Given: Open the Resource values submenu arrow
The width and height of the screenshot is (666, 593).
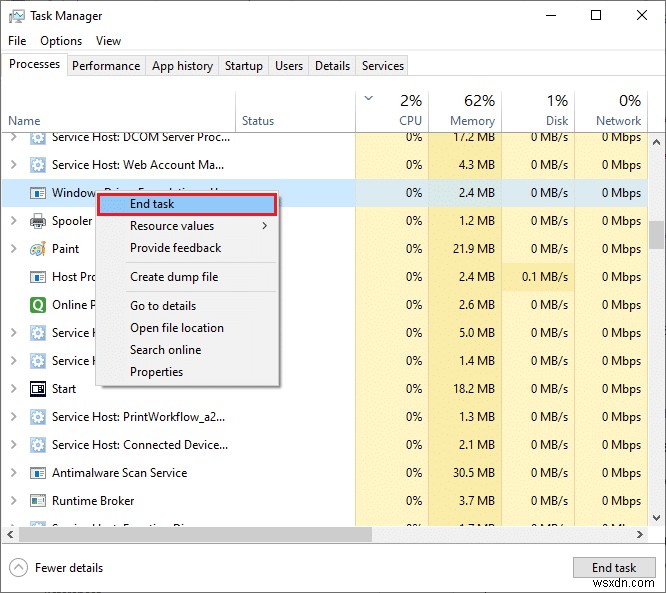Looking at the screenshot, I should (x=265, y=226).
